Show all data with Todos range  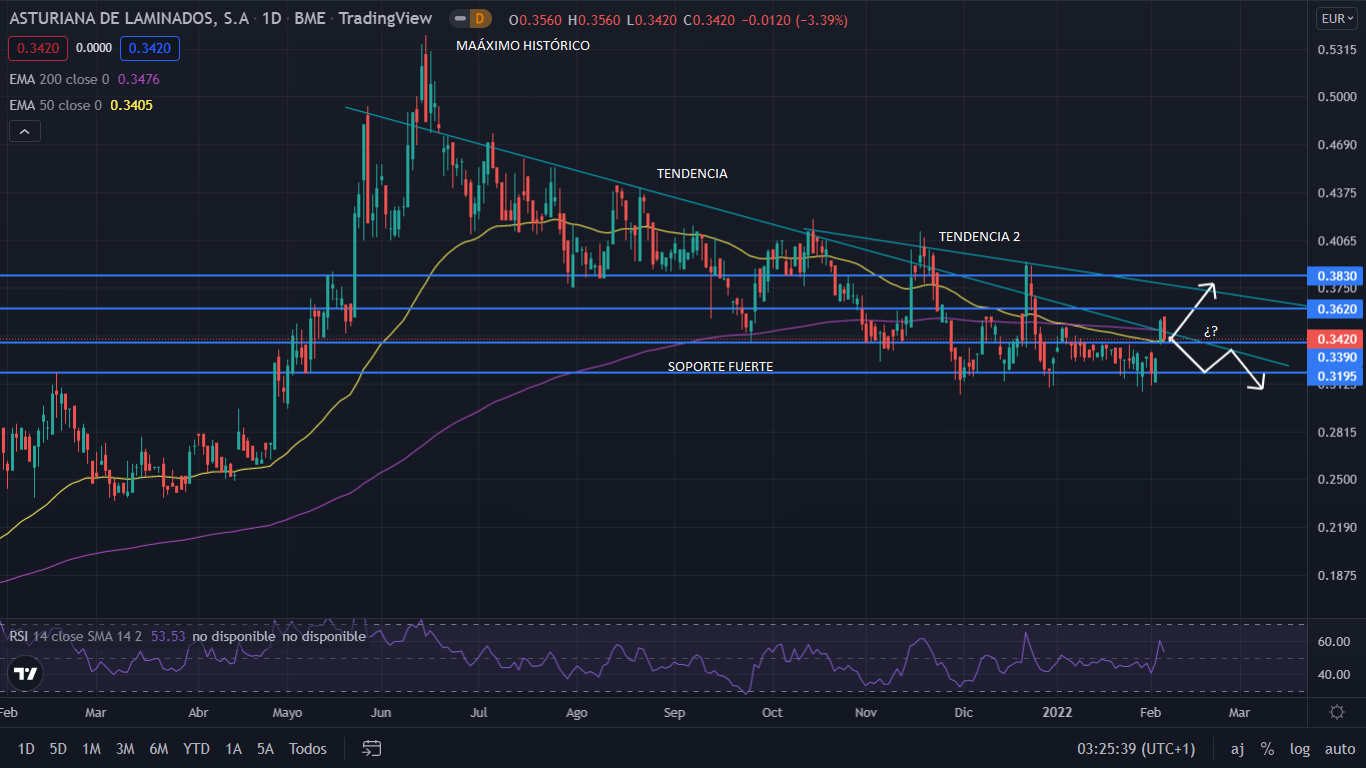(x=307, y=749)
